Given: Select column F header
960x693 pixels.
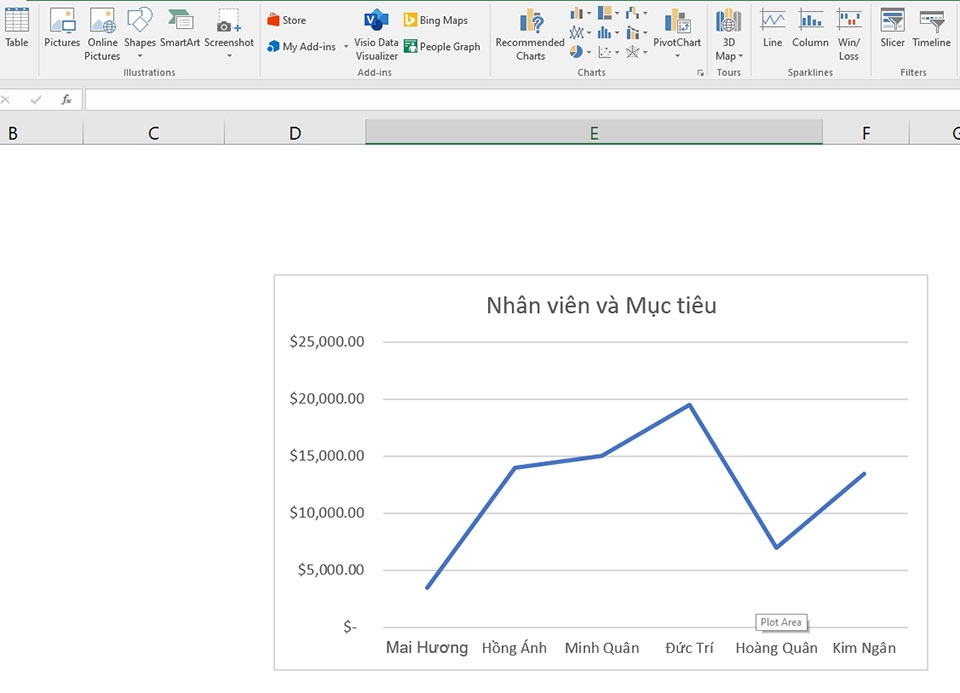Looking at the screenshot, I should click(x=866, y=133).
